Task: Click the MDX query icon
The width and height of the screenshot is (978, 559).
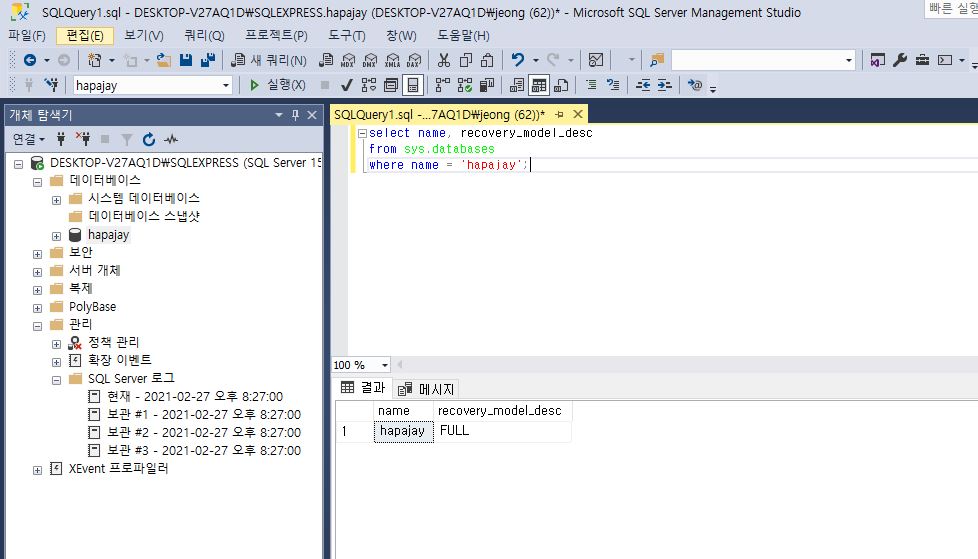Action: (x=348, y=60)
